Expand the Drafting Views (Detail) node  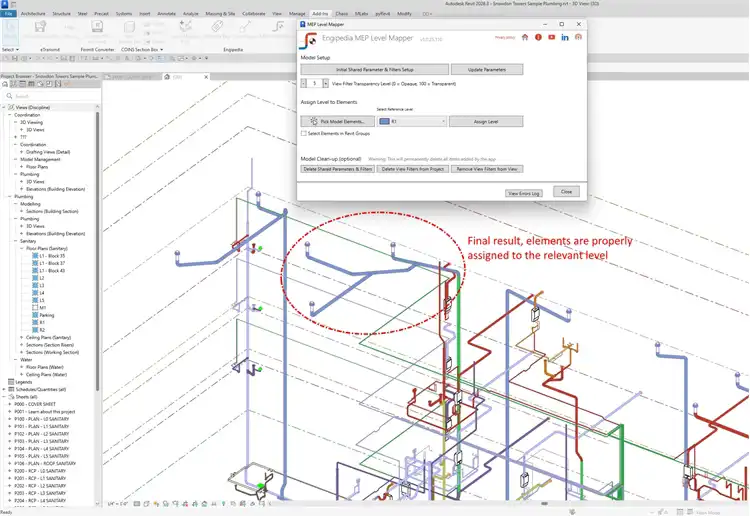(22, 152)
